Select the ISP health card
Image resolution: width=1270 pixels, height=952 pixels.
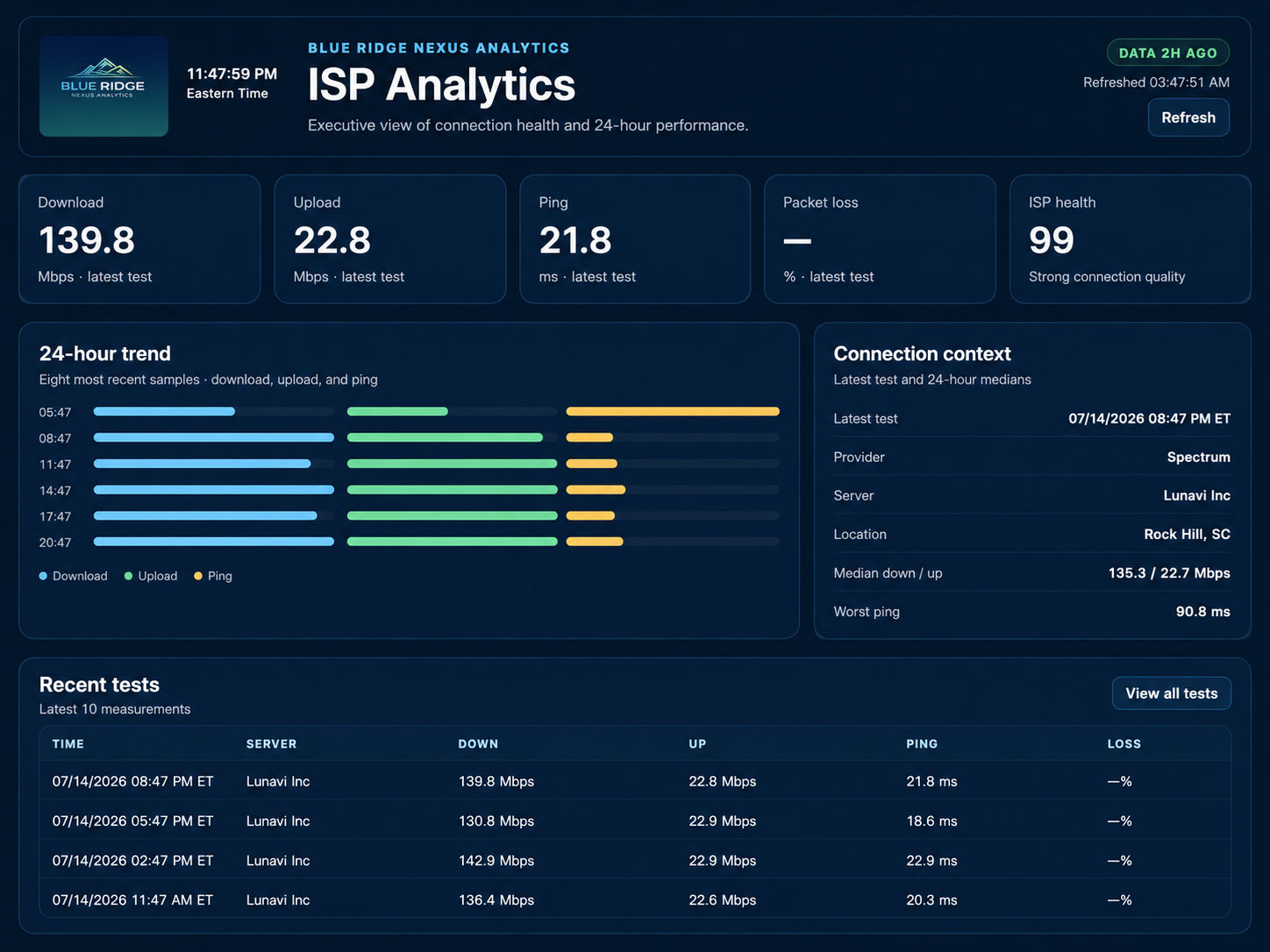(1131, 239)
